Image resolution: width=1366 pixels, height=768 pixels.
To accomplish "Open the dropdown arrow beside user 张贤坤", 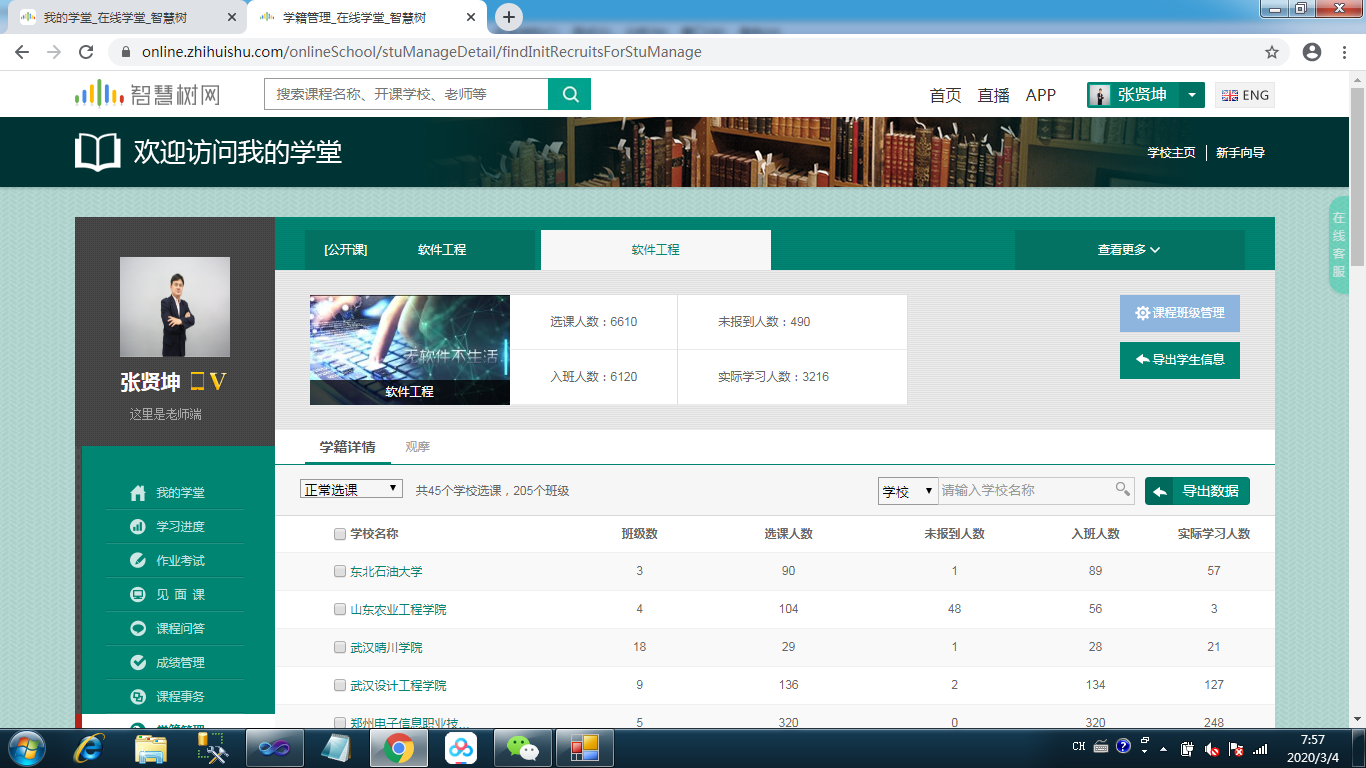I will coord(1191,95).
